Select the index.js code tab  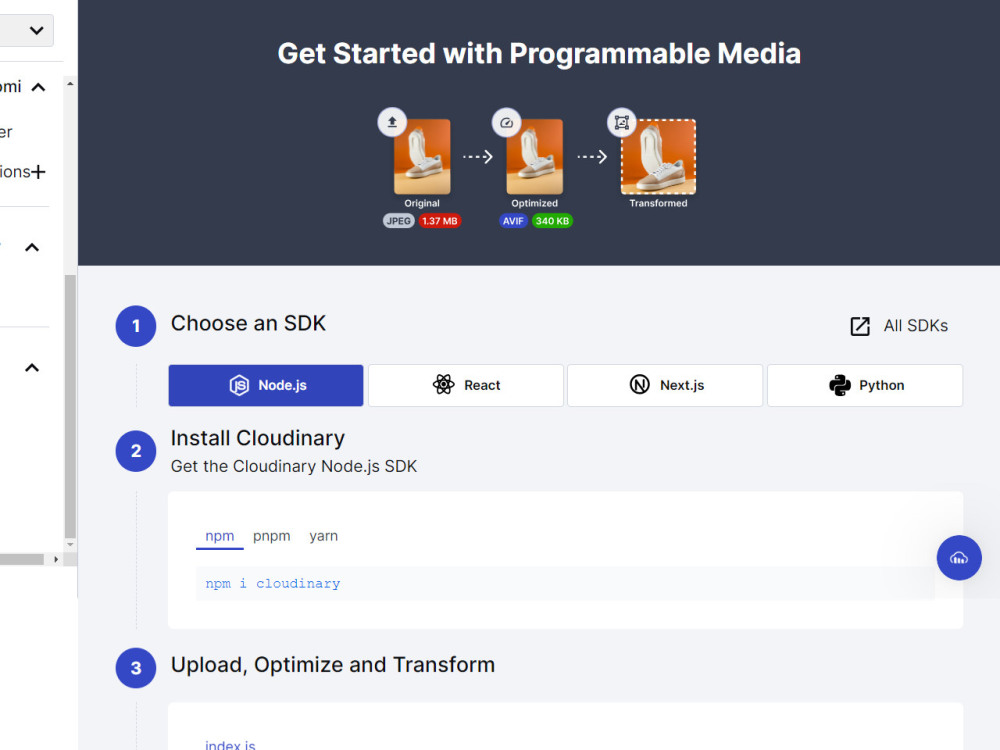click(x=230, y=744)
